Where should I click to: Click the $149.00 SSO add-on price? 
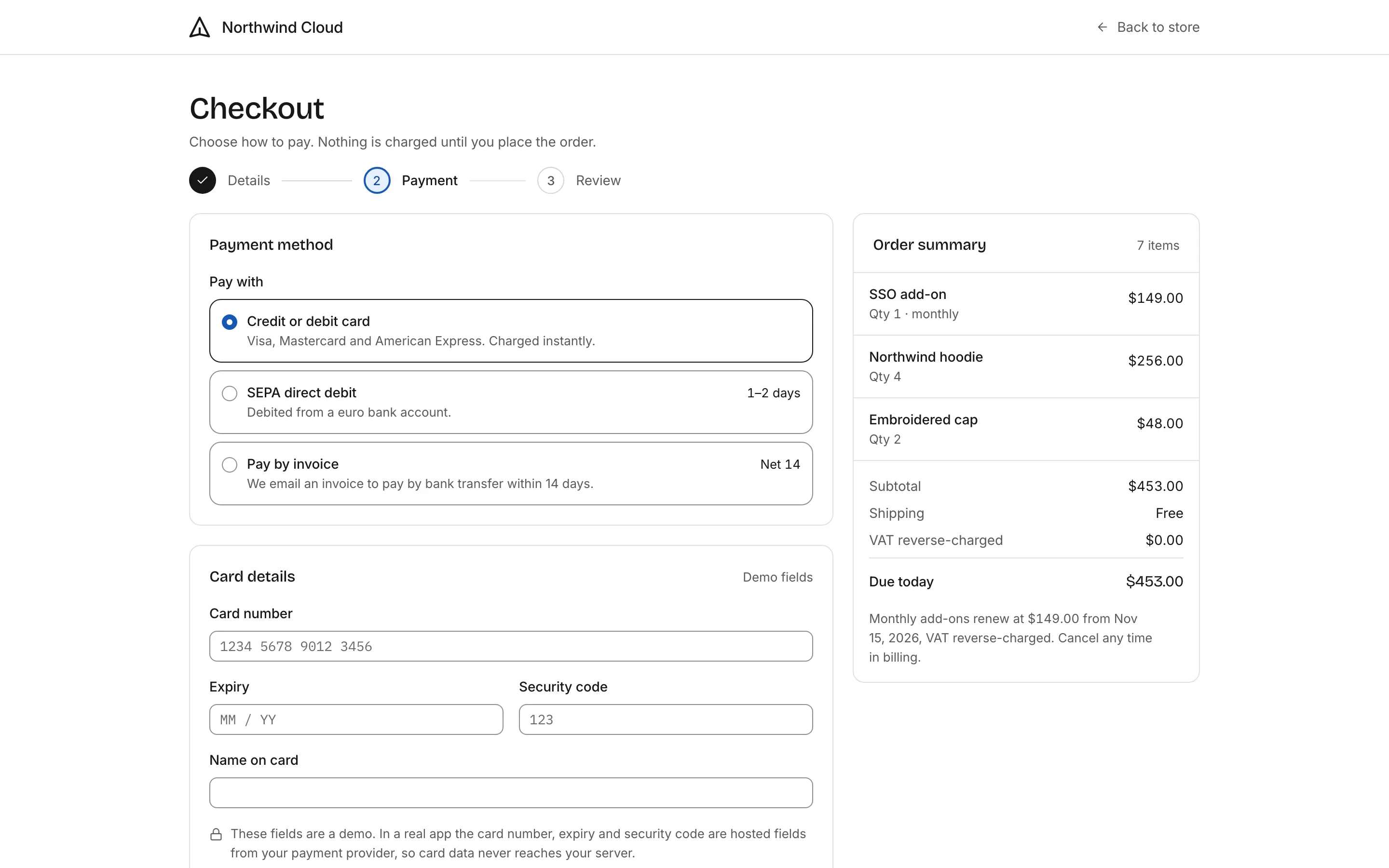click(x=1156, y=298)
